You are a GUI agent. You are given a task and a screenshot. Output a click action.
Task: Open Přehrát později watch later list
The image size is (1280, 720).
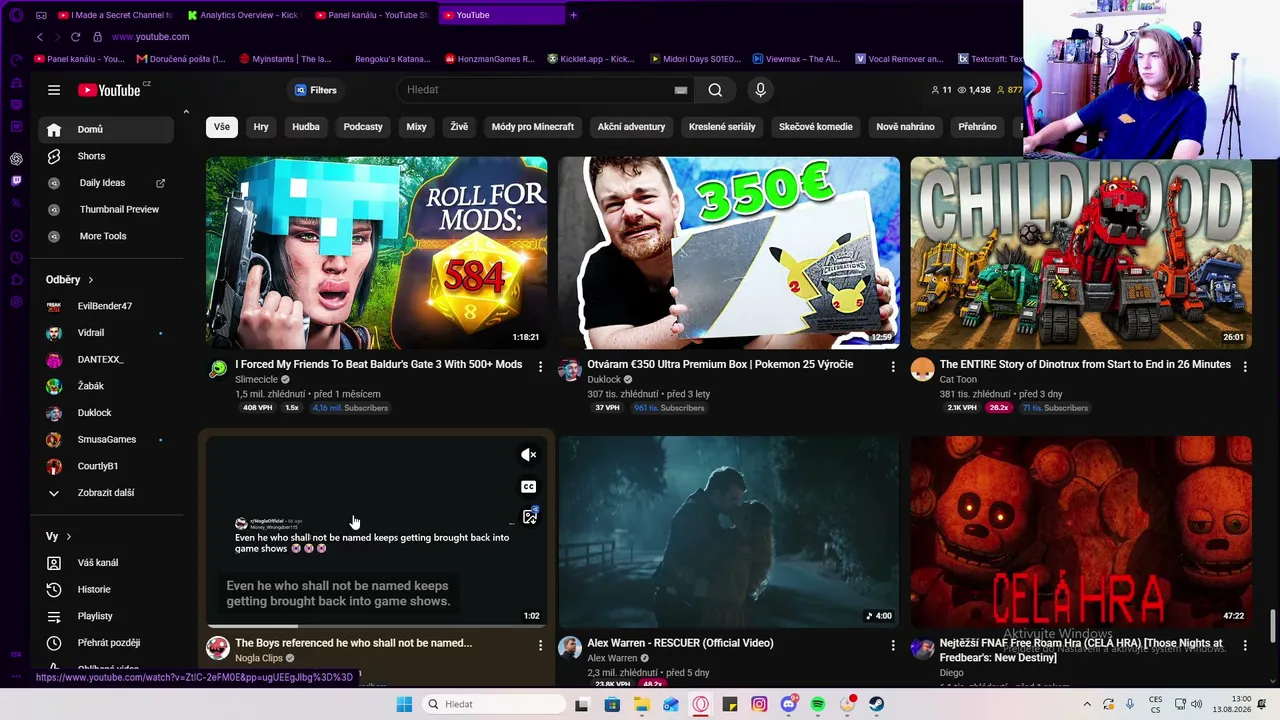pos(108,643)
